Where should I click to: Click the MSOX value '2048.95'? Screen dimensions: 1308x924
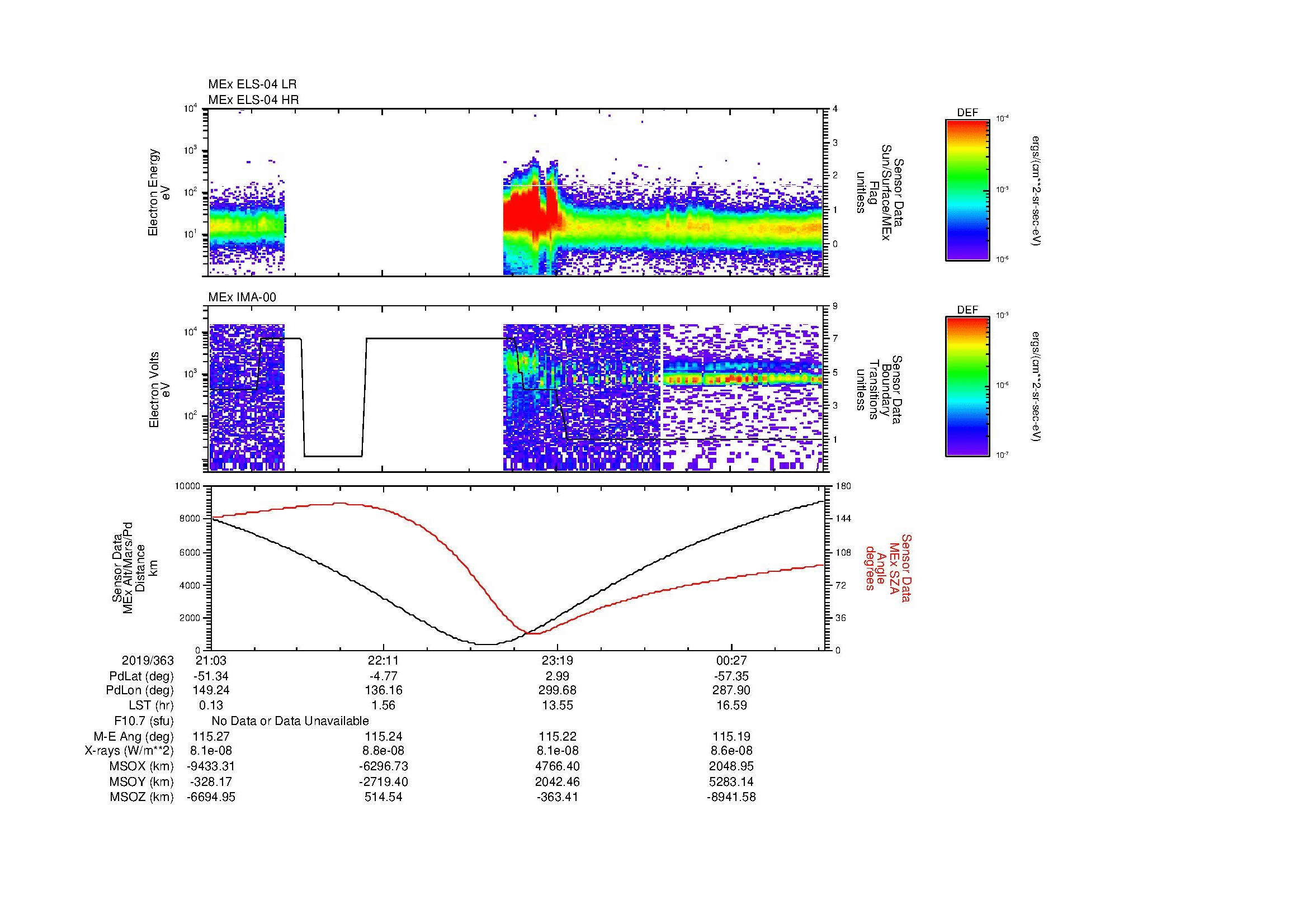pos(731,767)
